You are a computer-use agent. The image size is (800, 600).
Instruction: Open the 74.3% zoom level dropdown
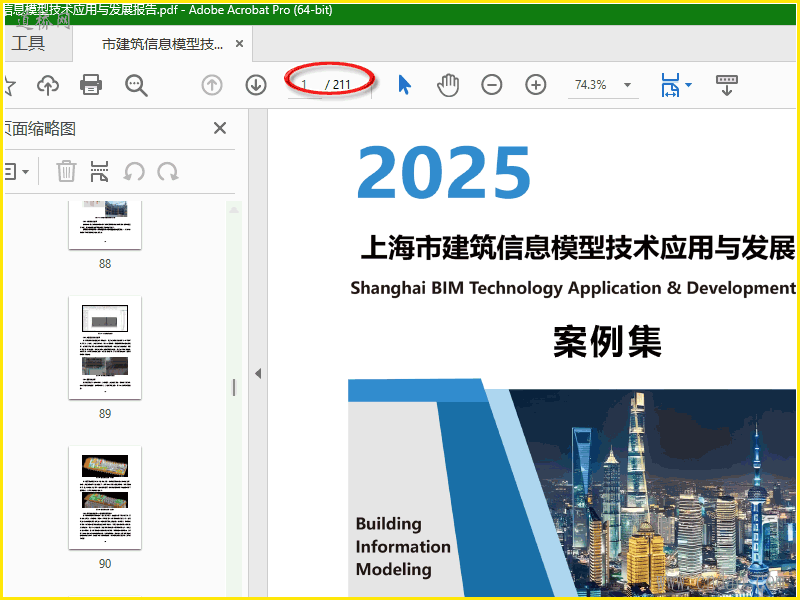point(628,85)
